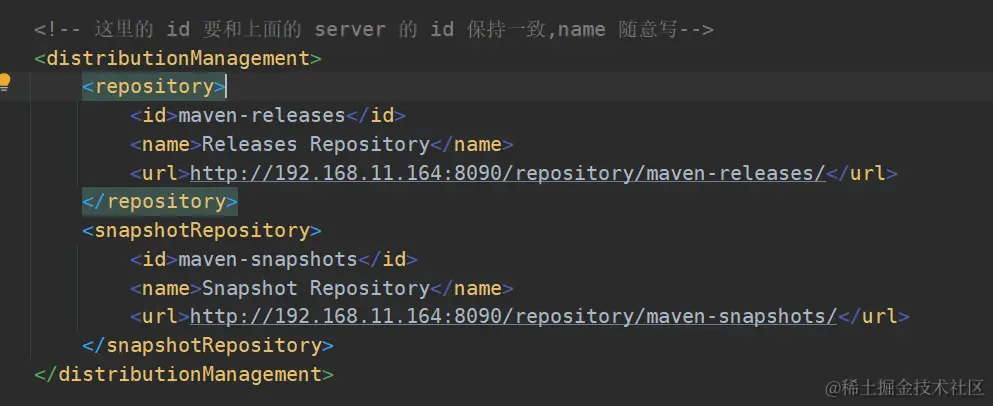
Task: Click the XML comment line about server id
Action: pyautogui.click(x=374, y=29)
